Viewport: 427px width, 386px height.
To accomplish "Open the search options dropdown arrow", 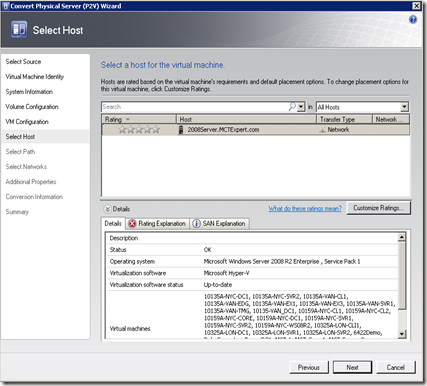I will point(301,107).
